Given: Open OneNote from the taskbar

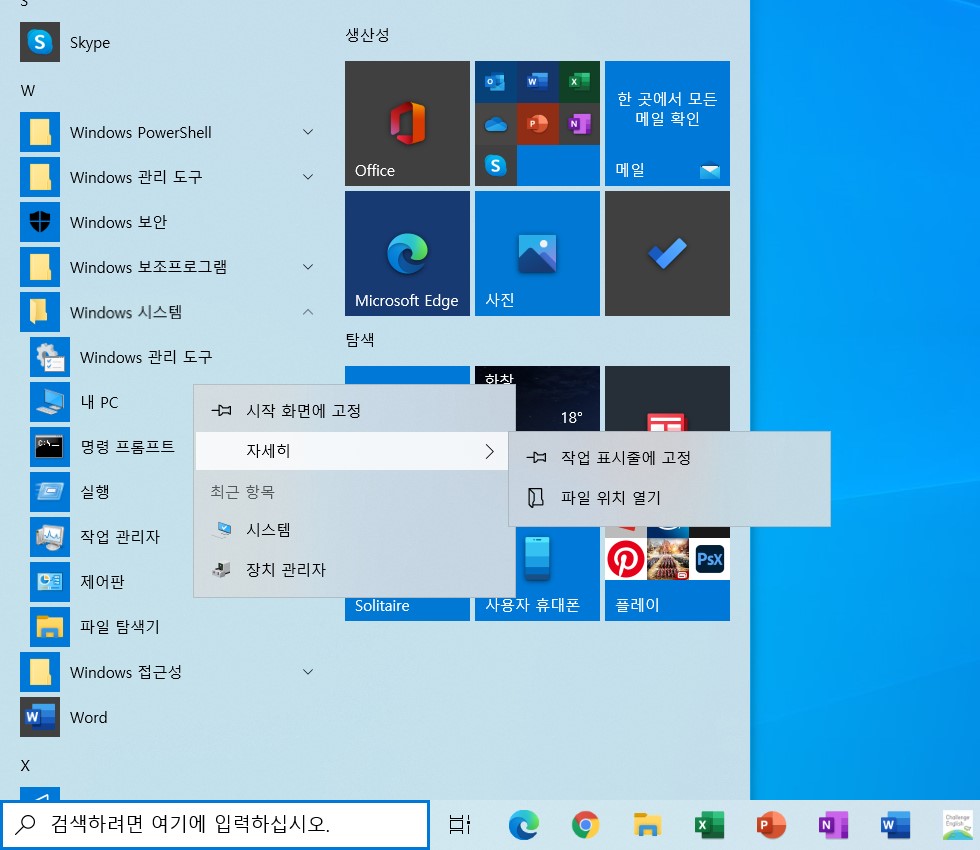Looking at the screenshot, I should click(833, 825).
